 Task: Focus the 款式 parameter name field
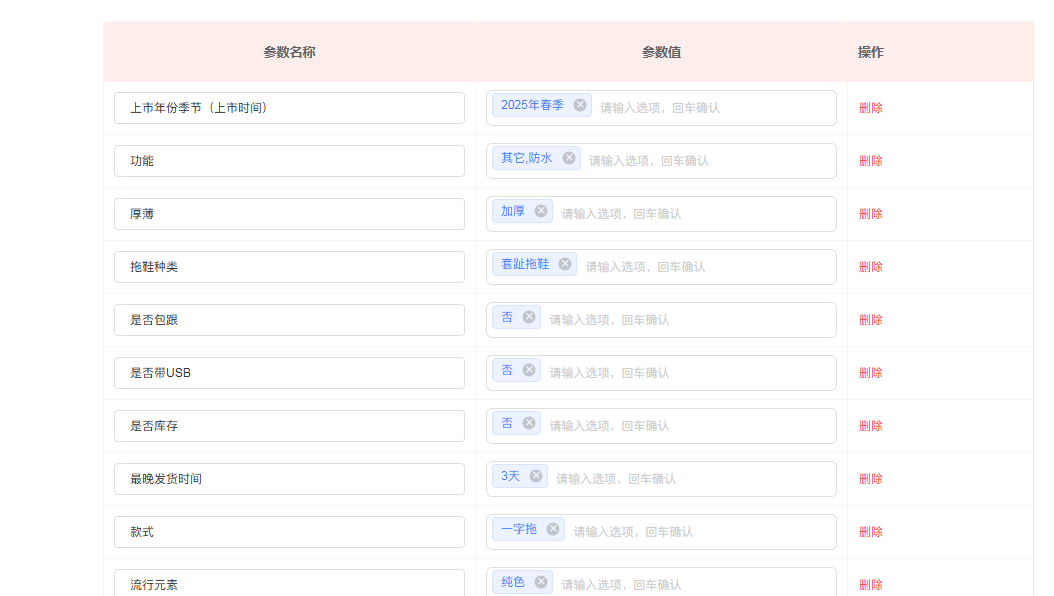coord(289,532)
